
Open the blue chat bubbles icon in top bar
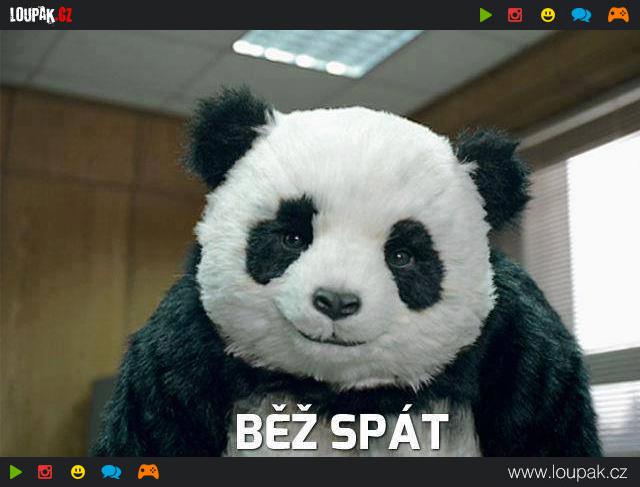coord(581,15)
